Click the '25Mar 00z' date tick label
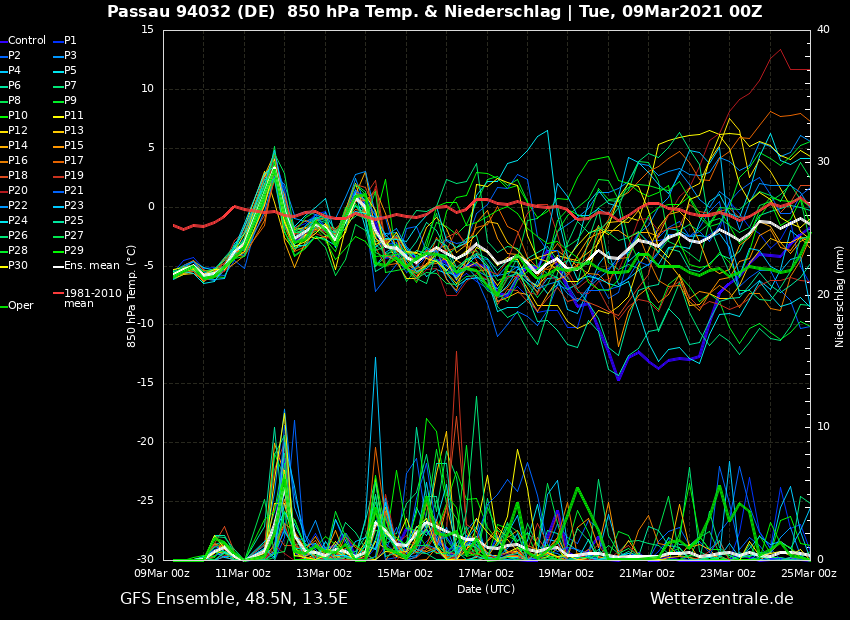 click(x=809, y=573)
